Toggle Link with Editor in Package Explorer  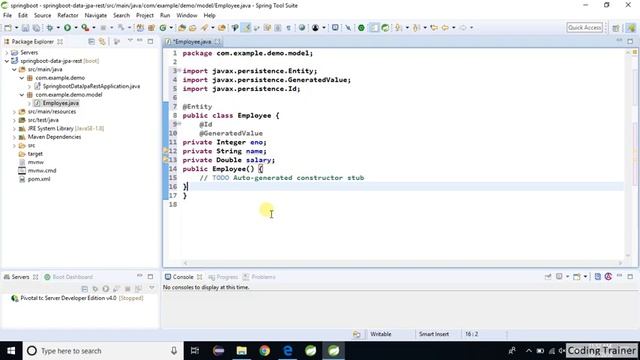(x=102, y=42)
